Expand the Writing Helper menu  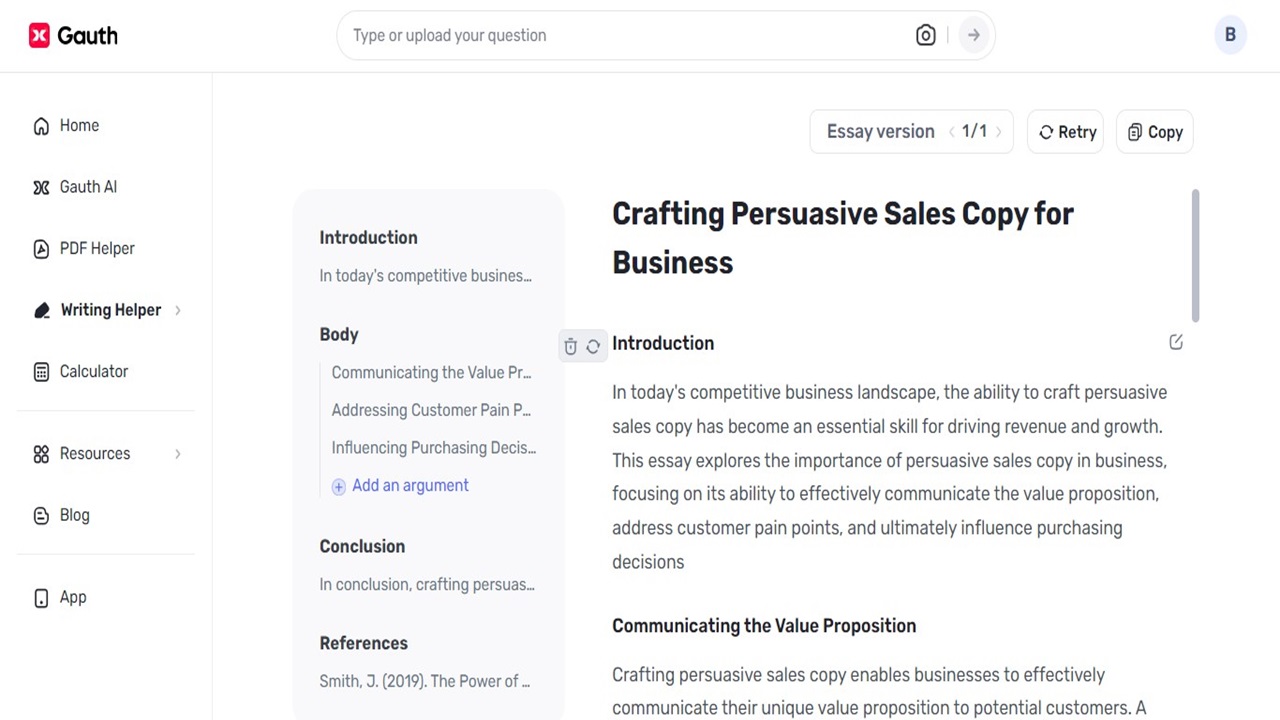[111, 310]
